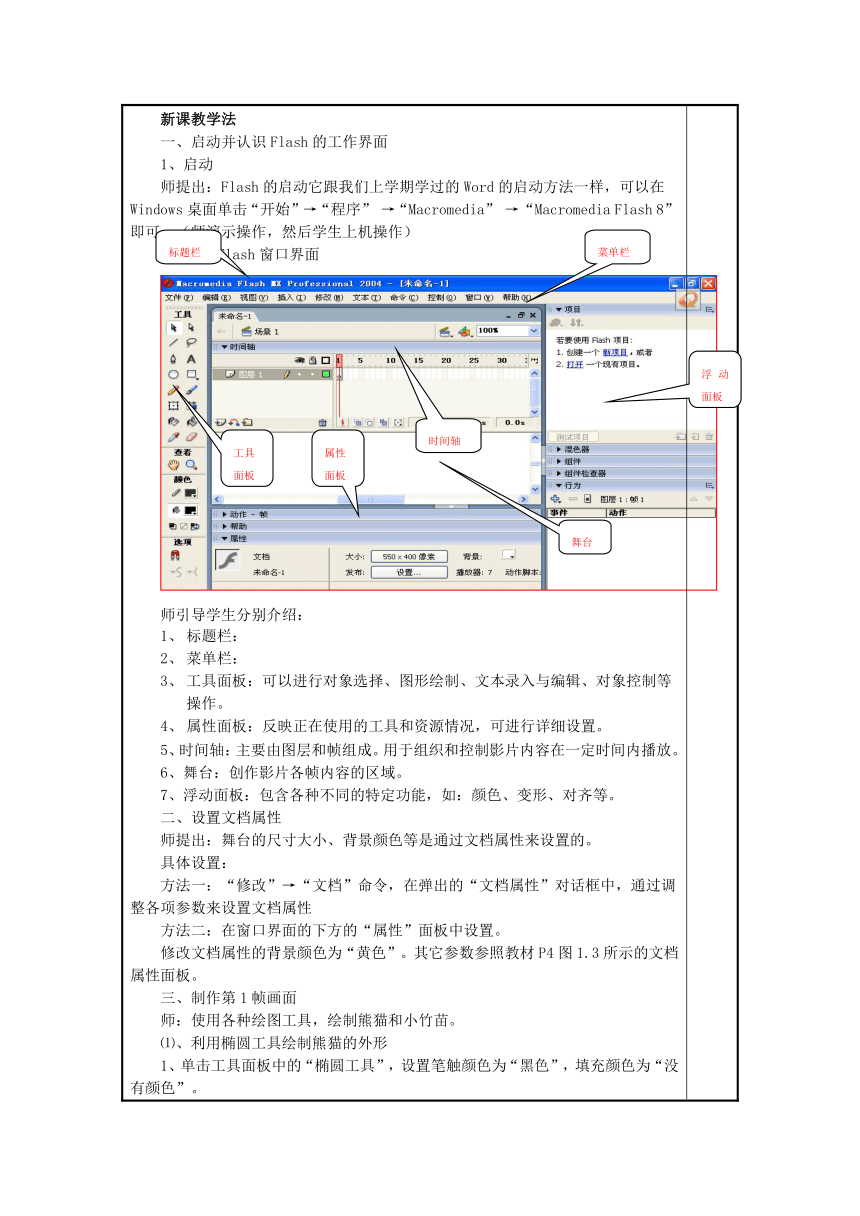The width and height of the screenshot is (860, 1216).
Task: Select the Subselection tool
Action: coord(191,327)
